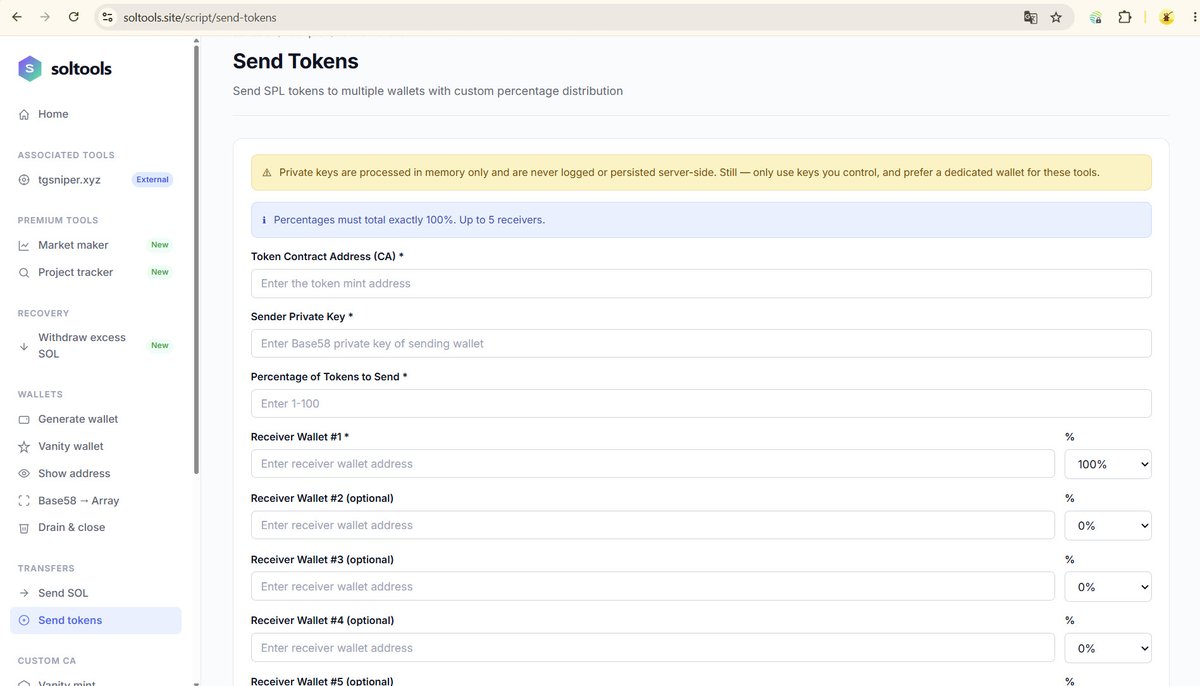The width and height of the screenshot is (1200, 686).
Task: Click the browser address bar URL
Action: [200, 17]
